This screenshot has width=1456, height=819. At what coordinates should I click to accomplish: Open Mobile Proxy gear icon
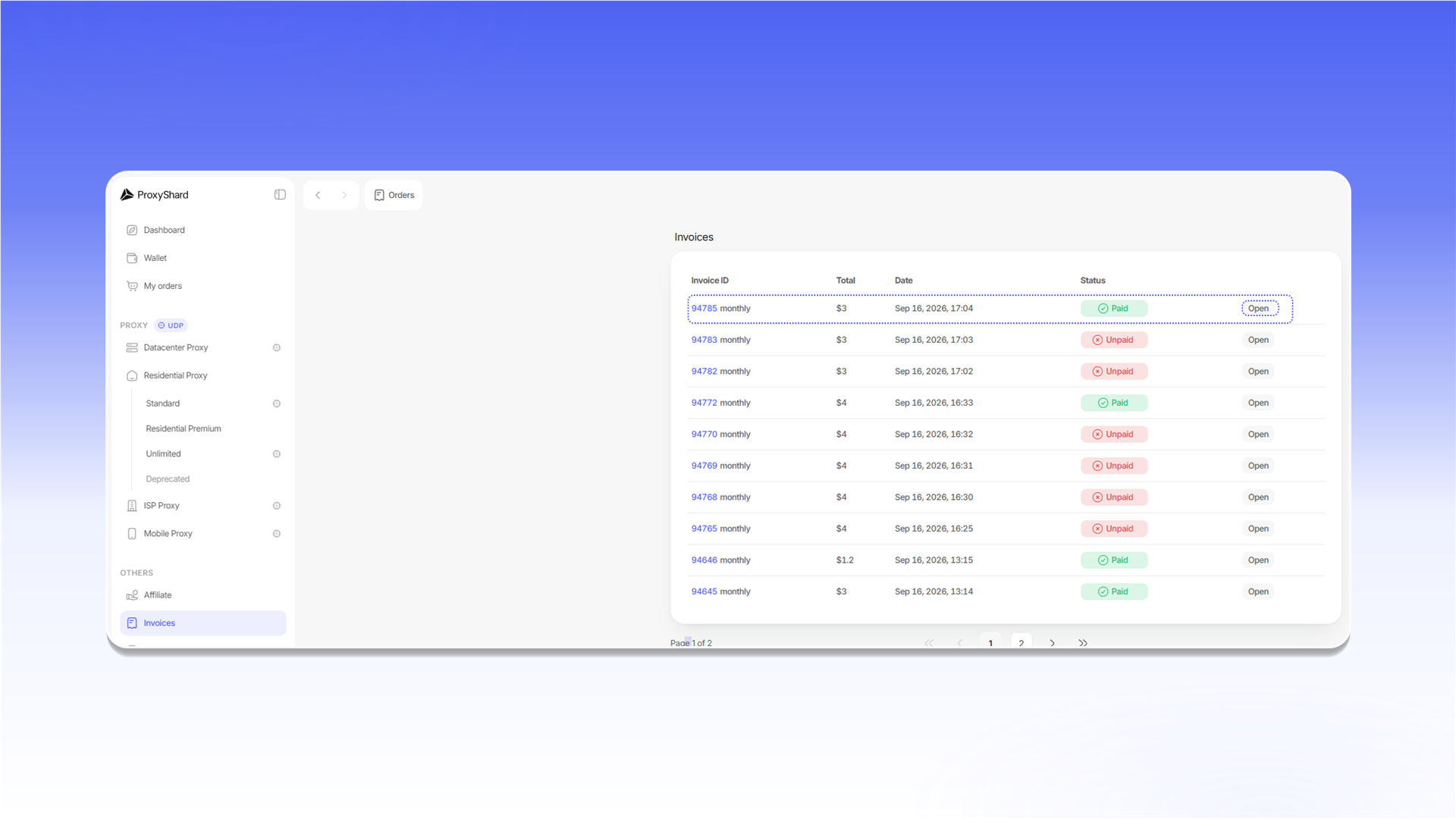[x=277, y=534]
